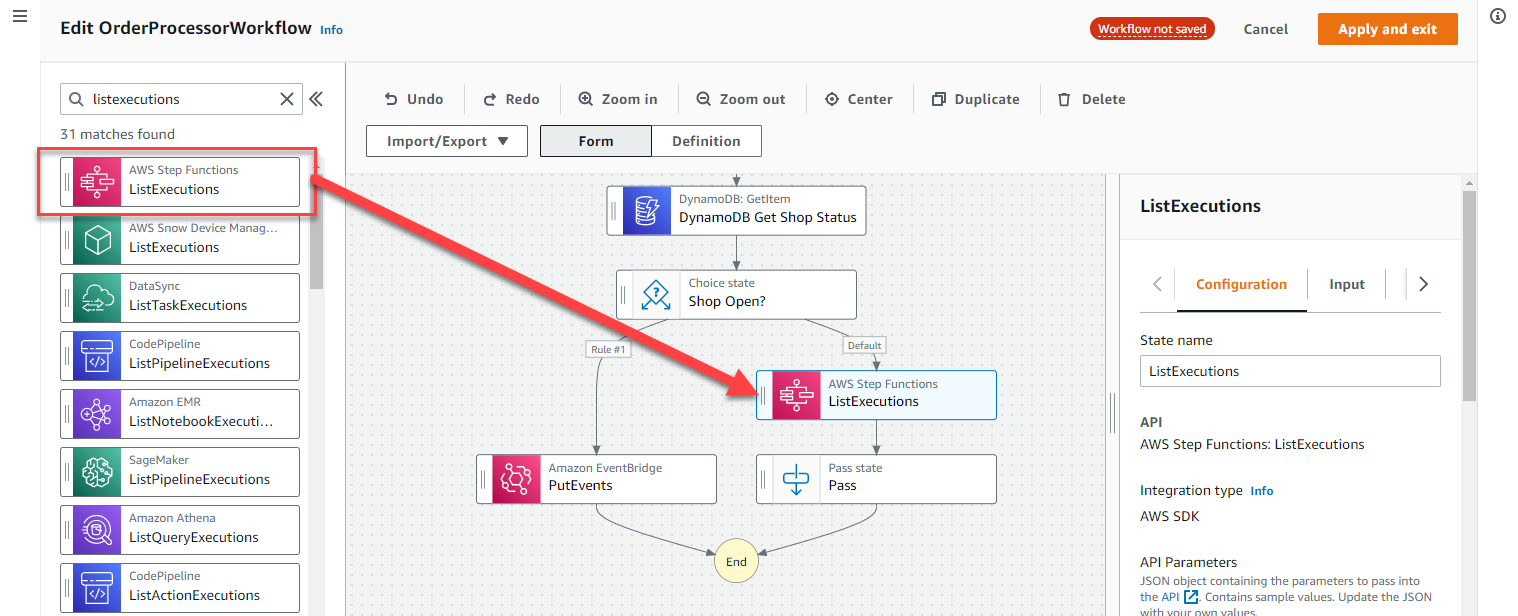Duplicate the selected state
This screenshot has width=1518, height=616.
(x=976, y=99)
